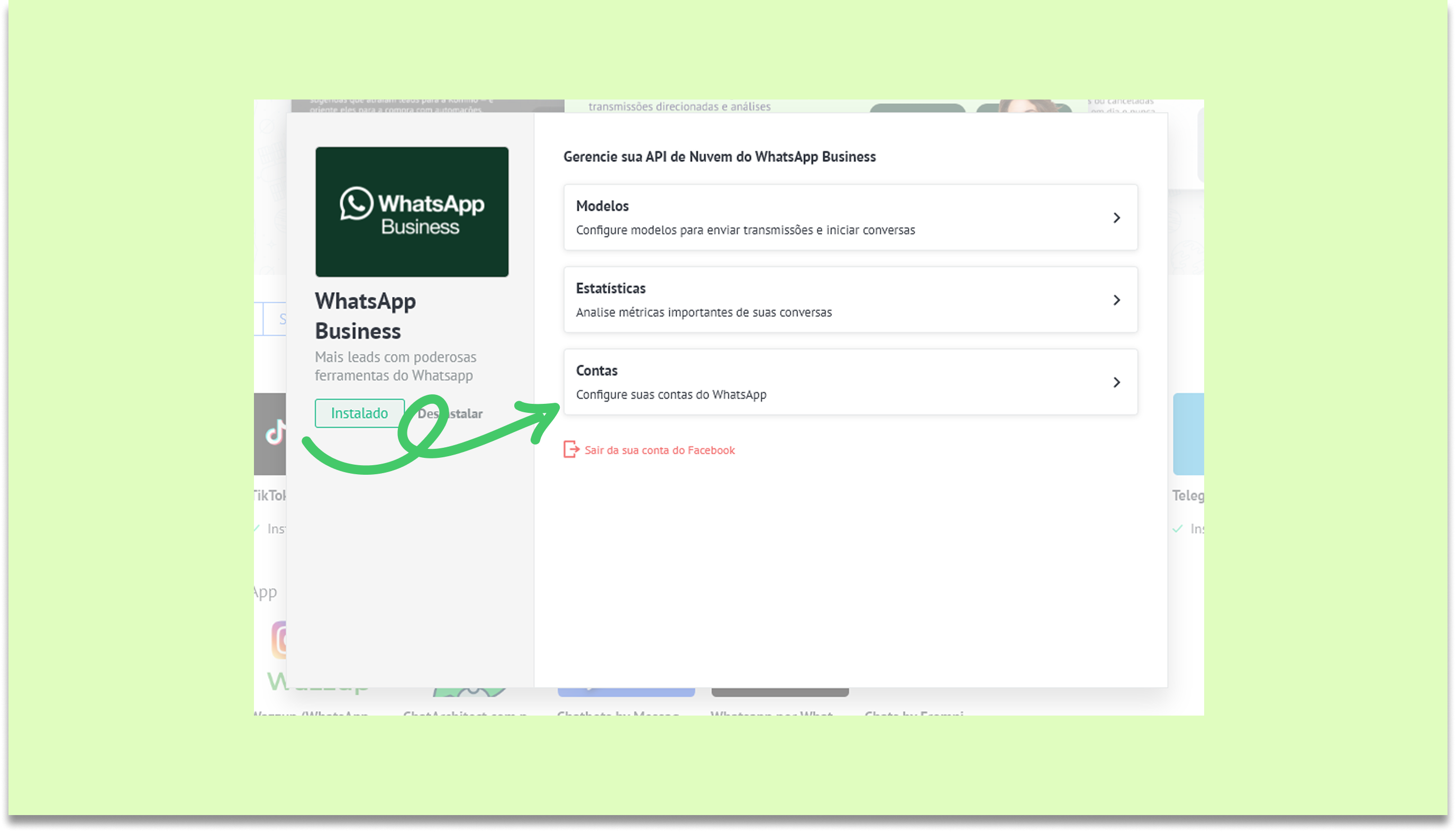Click the green ChatArchitect tile at the bottom
1456x832 pixels.
[x=469, y=692]
